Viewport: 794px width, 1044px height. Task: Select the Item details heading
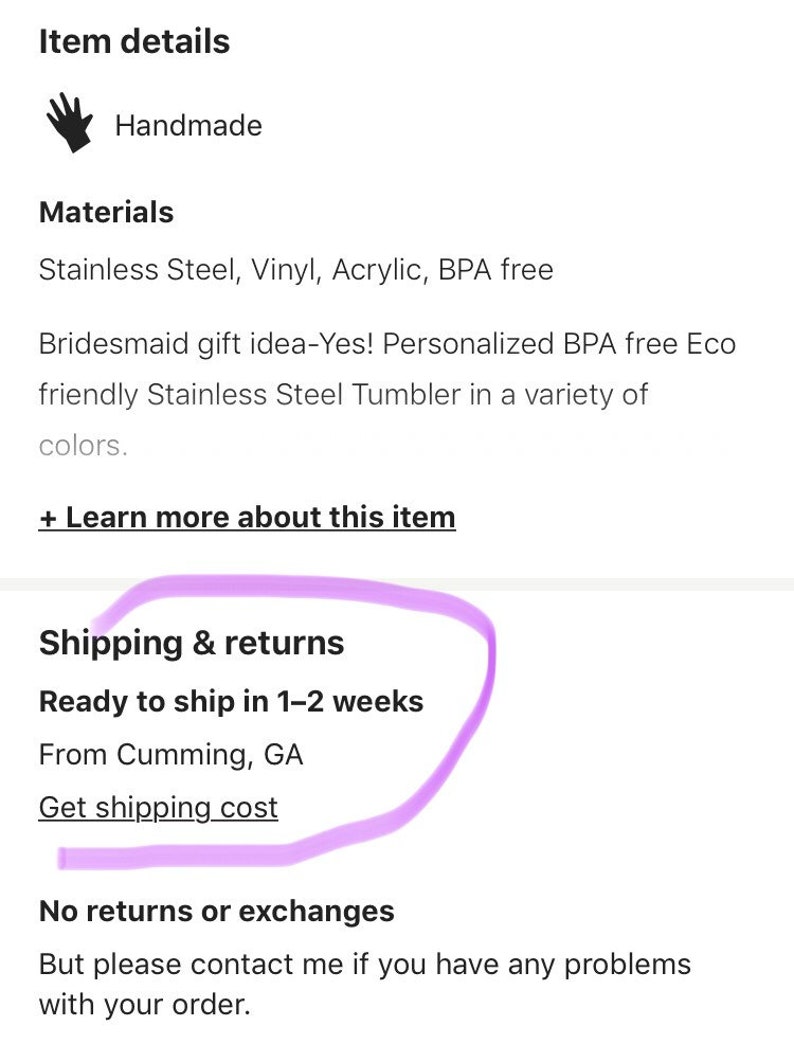(x=134, y=41)
